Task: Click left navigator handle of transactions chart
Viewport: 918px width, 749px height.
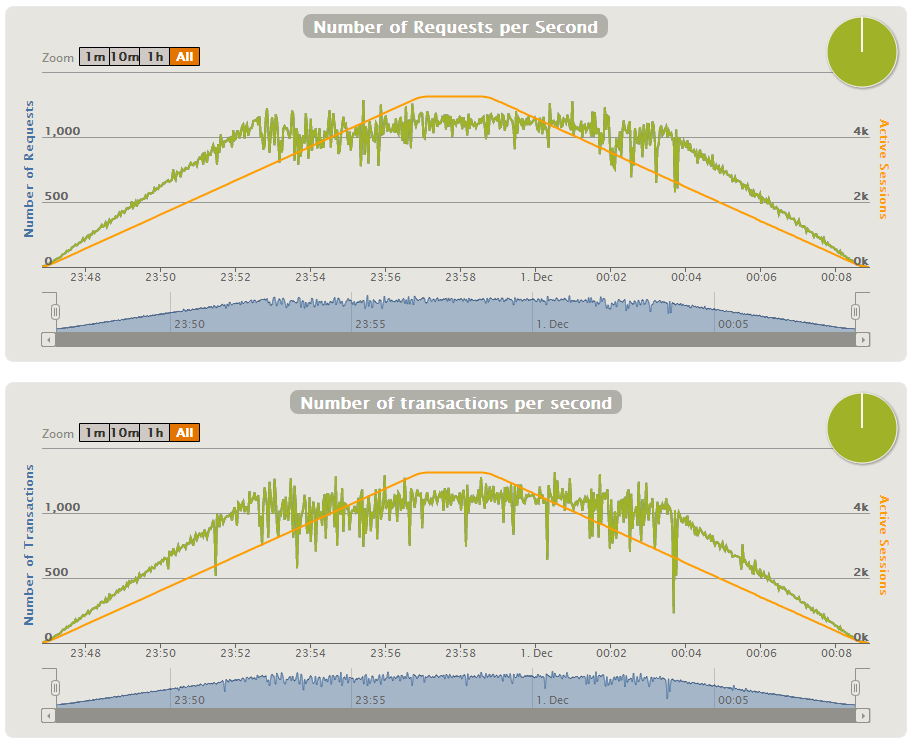Action: (56, 688)
